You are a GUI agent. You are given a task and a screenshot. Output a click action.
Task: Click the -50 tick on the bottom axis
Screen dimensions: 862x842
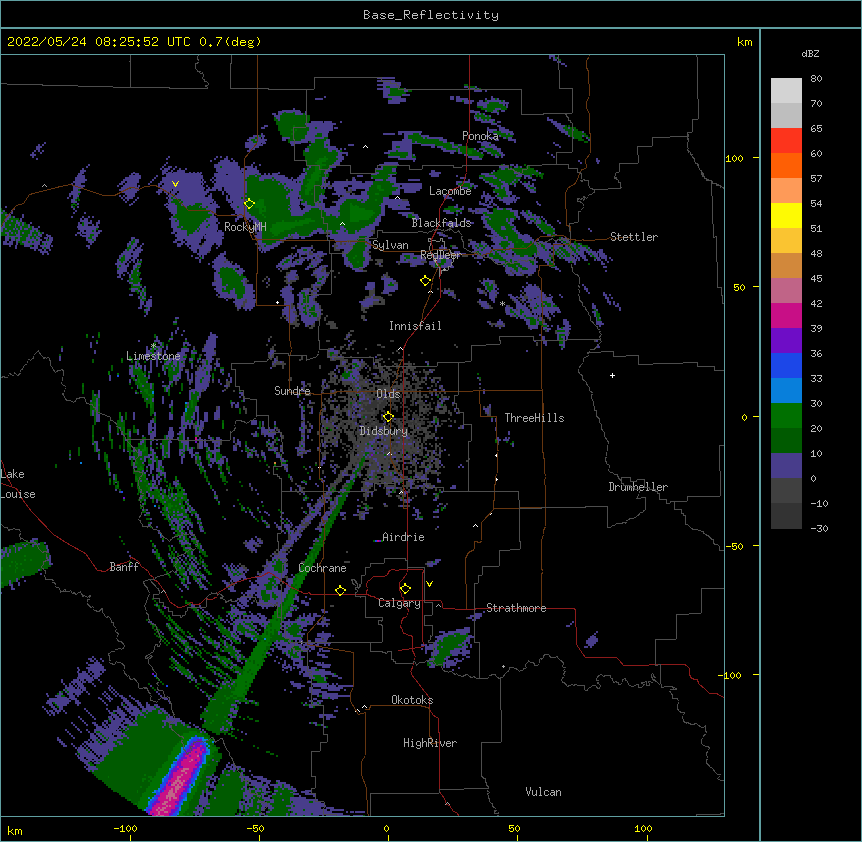255,829
